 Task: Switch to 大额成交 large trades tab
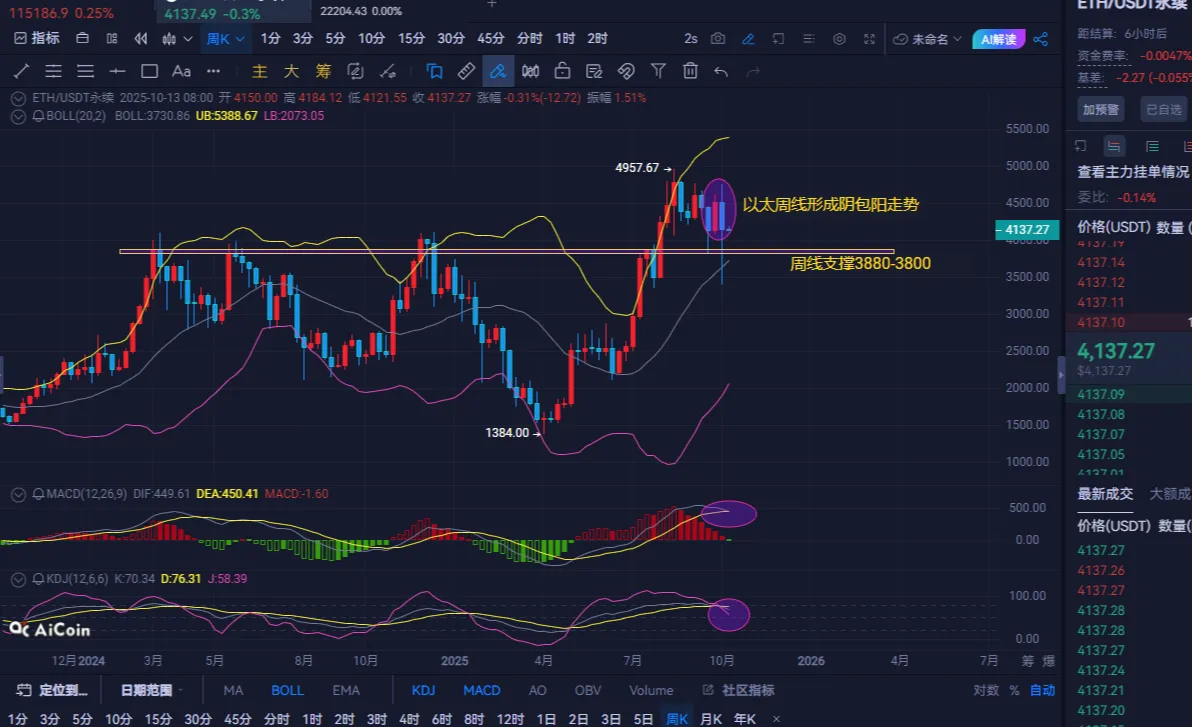coord(1169,494)
